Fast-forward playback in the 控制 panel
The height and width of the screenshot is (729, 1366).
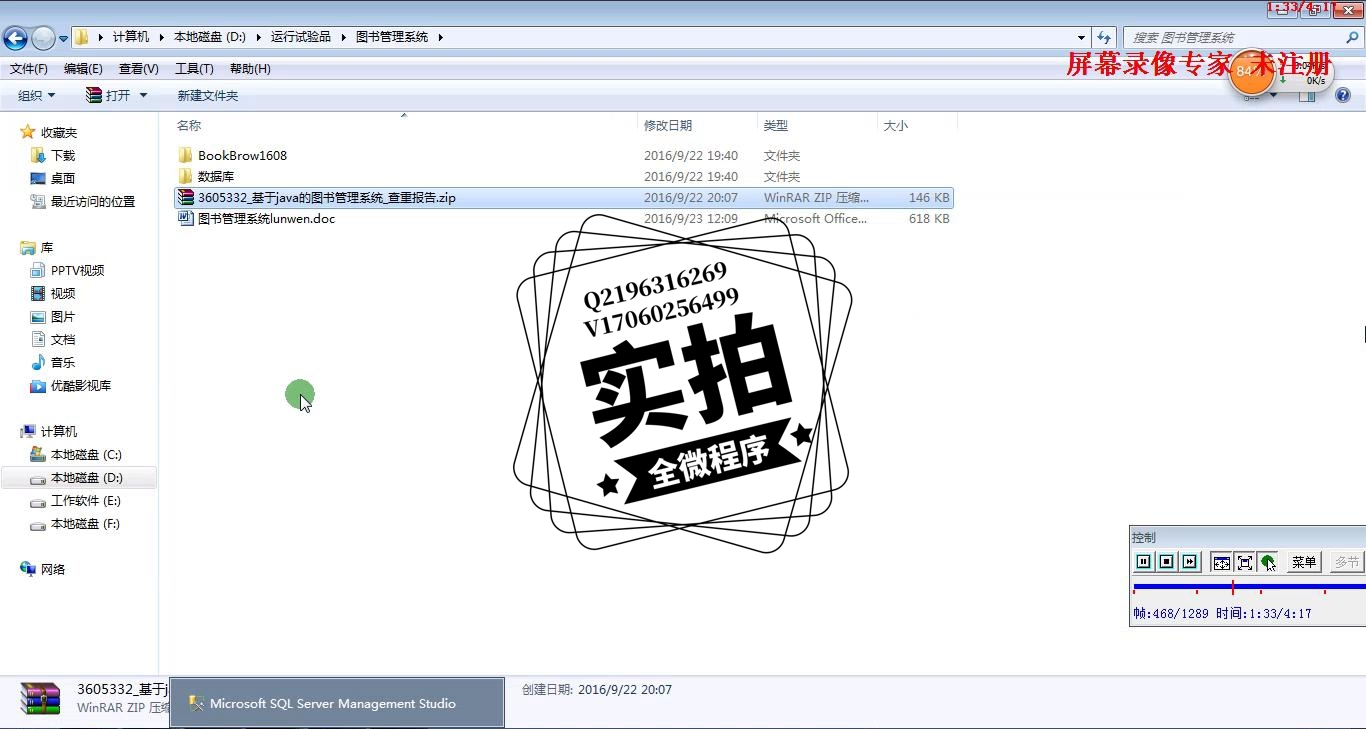tap(1189, 562)
